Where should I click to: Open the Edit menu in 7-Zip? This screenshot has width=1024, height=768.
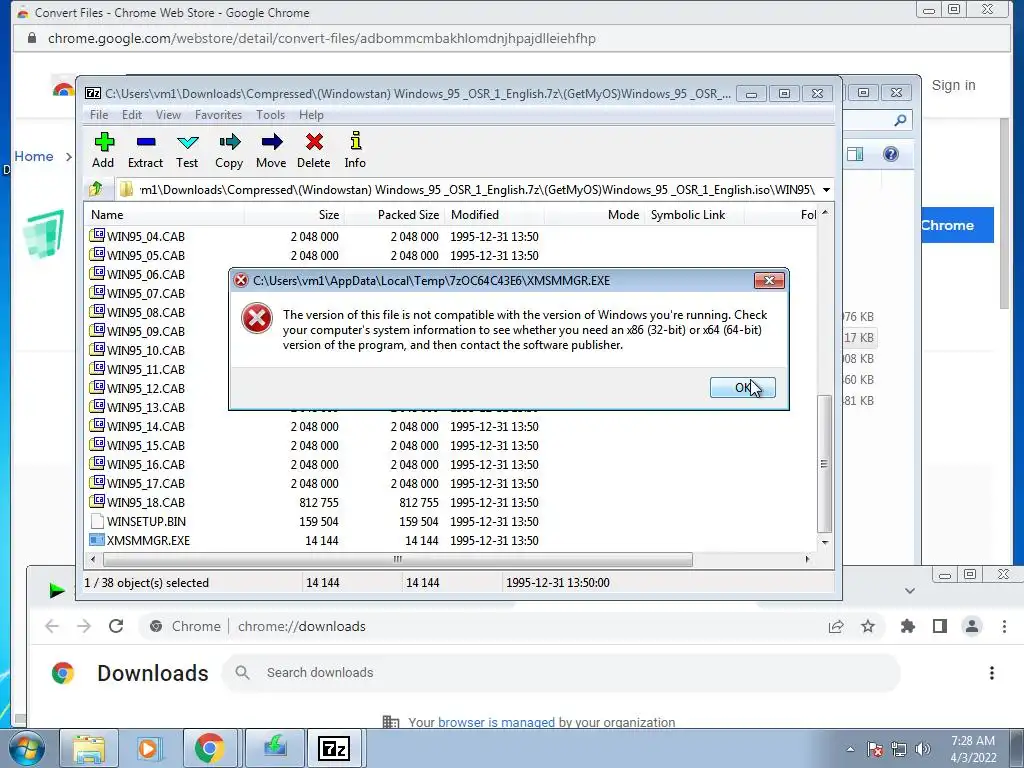click(132, 115)
